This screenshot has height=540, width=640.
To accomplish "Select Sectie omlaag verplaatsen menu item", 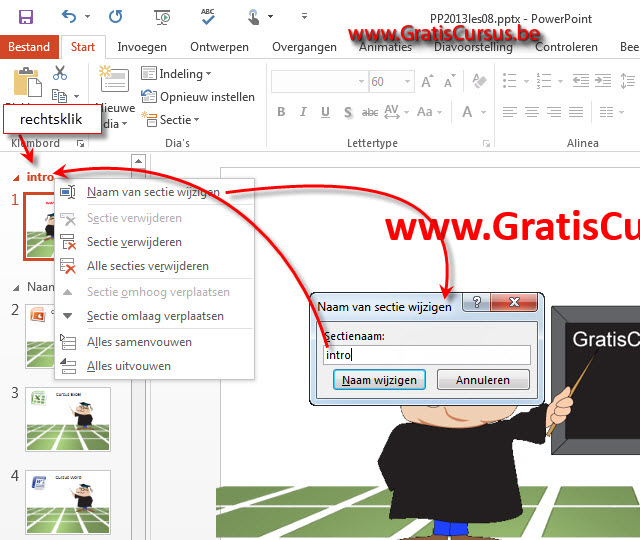I will tap(154, 316).
